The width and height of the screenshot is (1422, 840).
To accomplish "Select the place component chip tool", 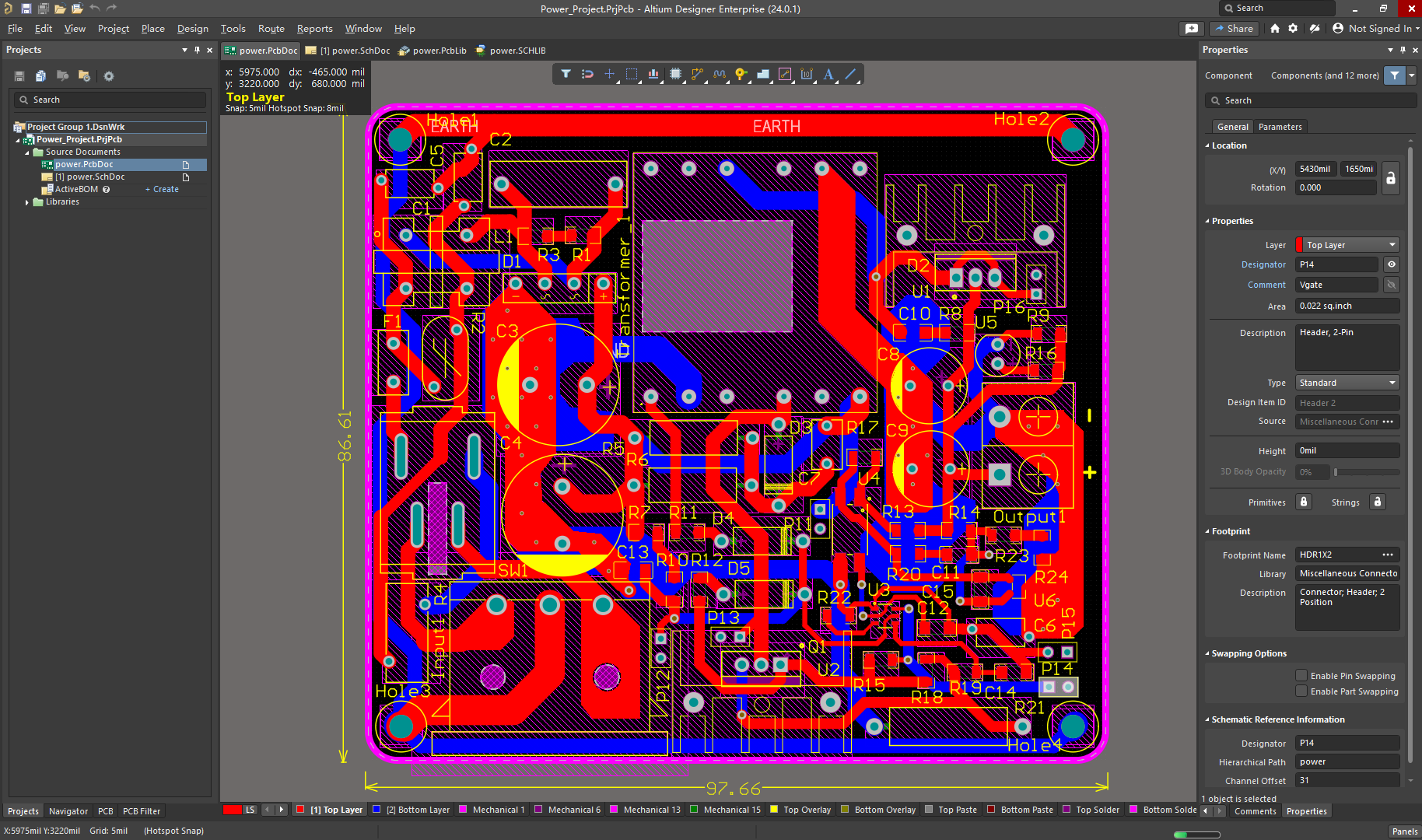I will click(675, 75).
